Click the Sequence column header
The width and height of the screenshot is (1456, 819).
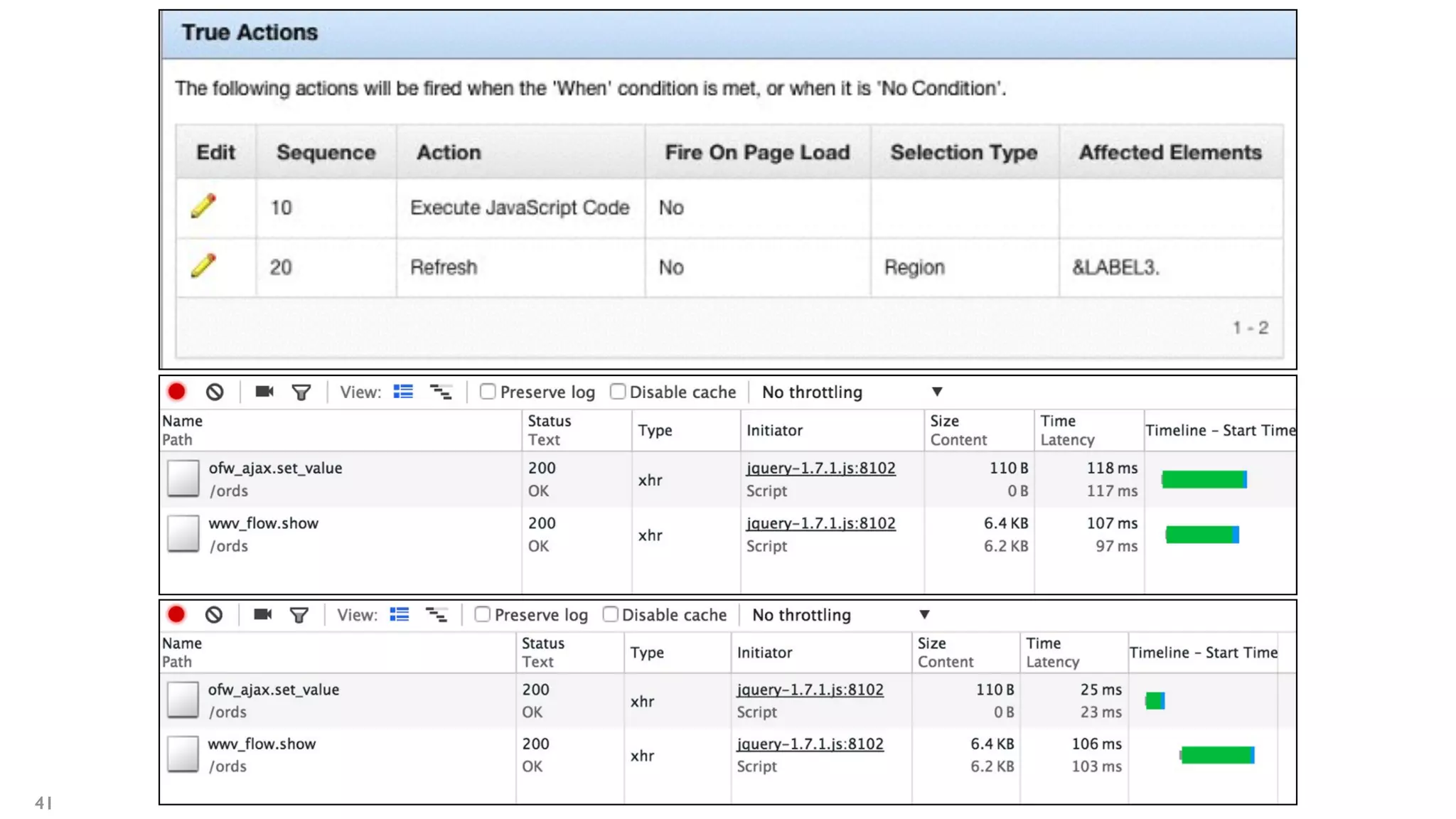[326, 152]
